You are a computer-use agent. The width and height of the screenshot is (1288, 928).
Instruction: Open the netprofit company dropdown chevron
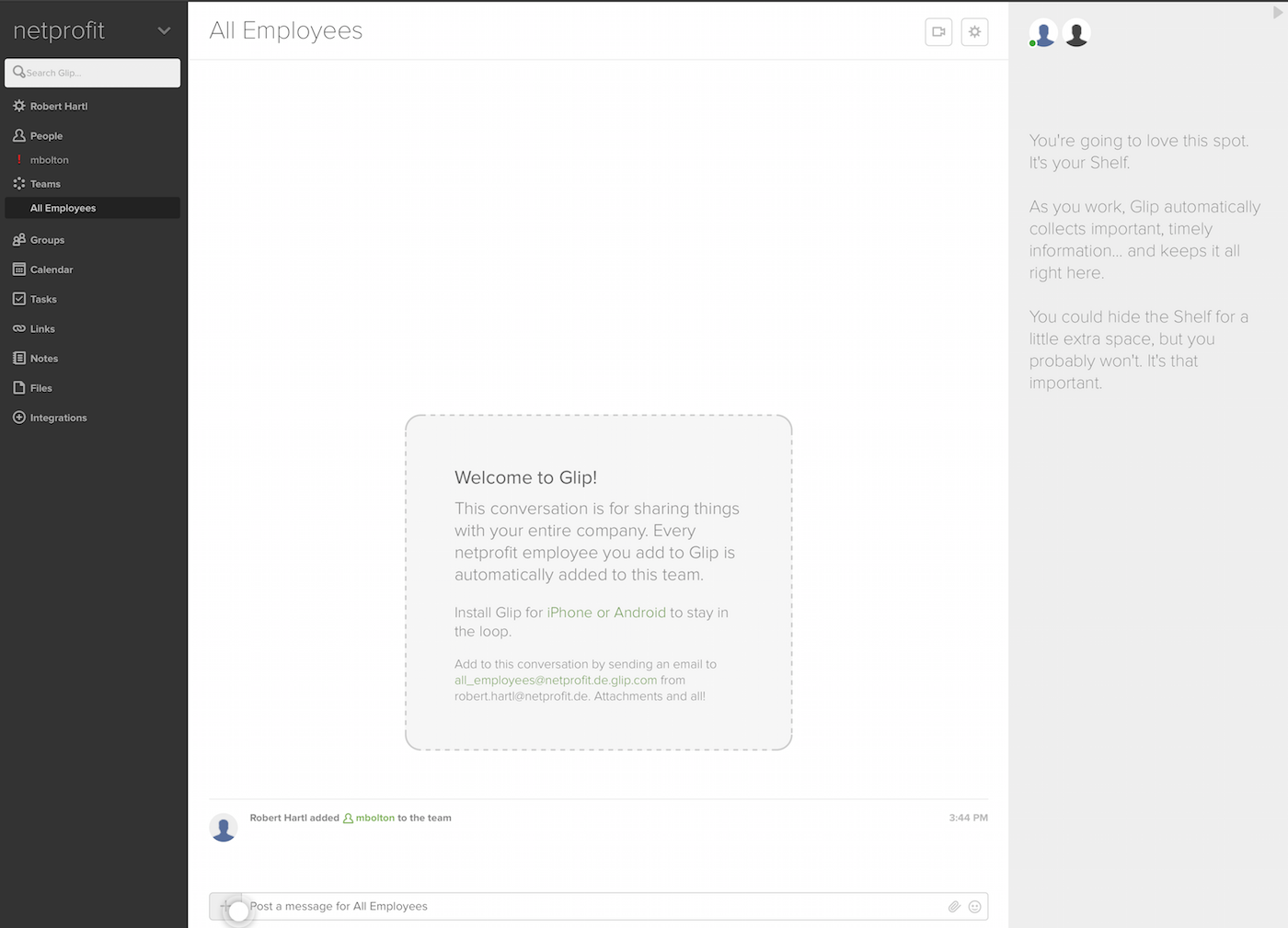(x=164, y=30)
